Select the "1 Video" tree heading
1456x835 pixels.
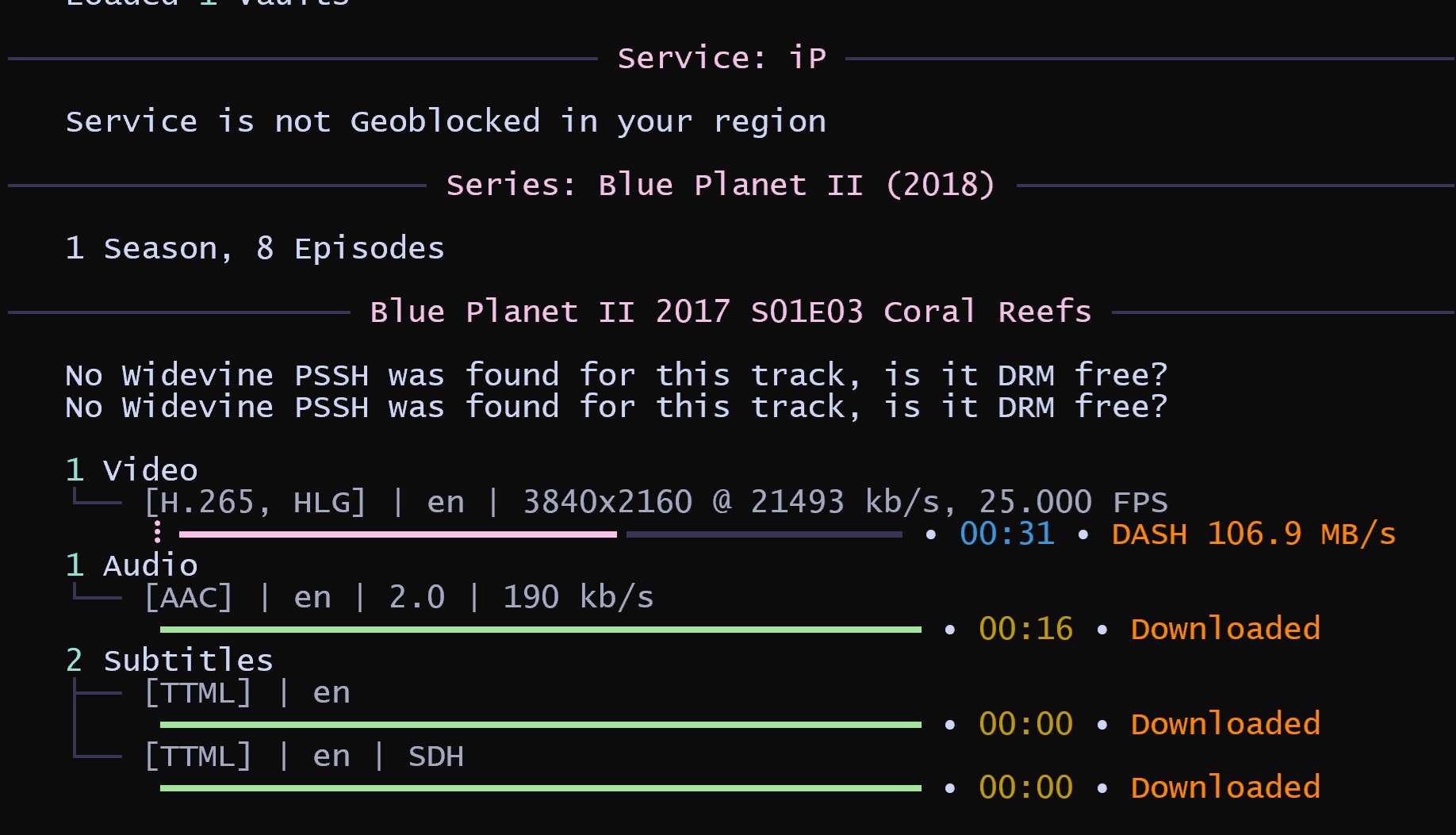[x=132, y=470]
